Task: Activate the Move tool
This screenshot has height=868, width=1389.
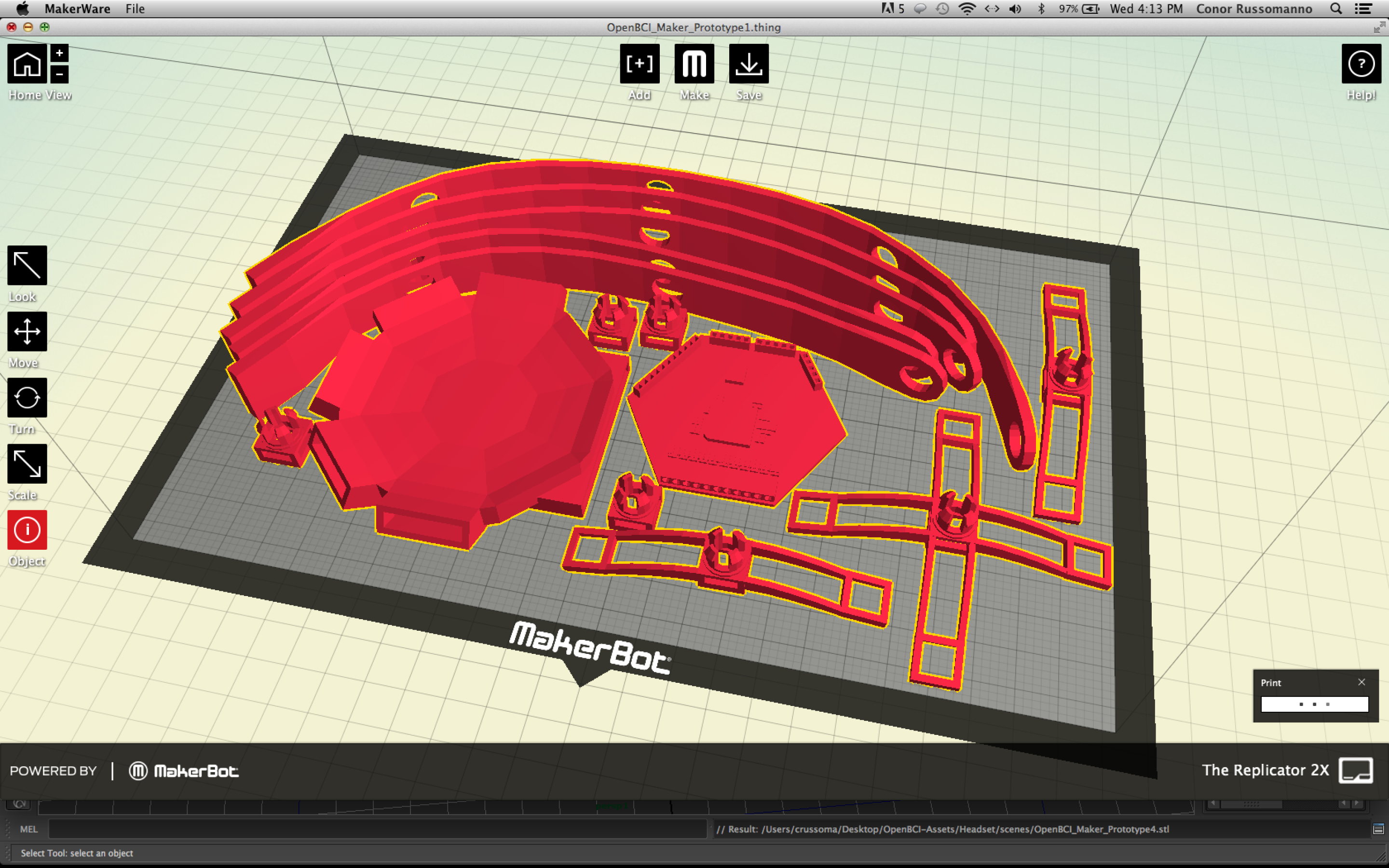Action: (x=27, y=331)
